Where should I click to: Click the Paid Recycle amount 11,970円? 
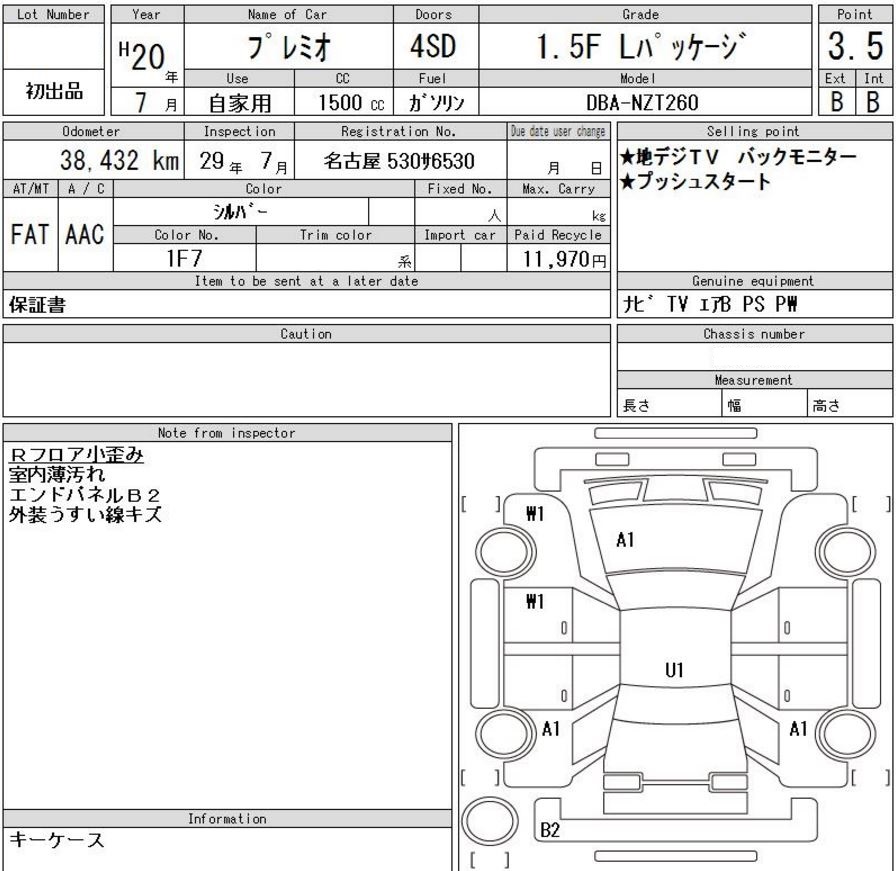point(564,259)
